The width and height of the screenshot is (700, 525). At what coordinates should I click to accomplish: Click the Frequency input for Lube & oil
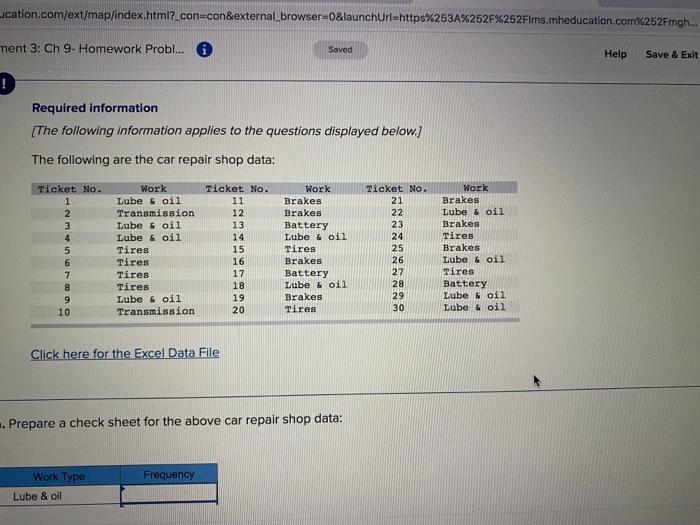click(x=169, y=493)
